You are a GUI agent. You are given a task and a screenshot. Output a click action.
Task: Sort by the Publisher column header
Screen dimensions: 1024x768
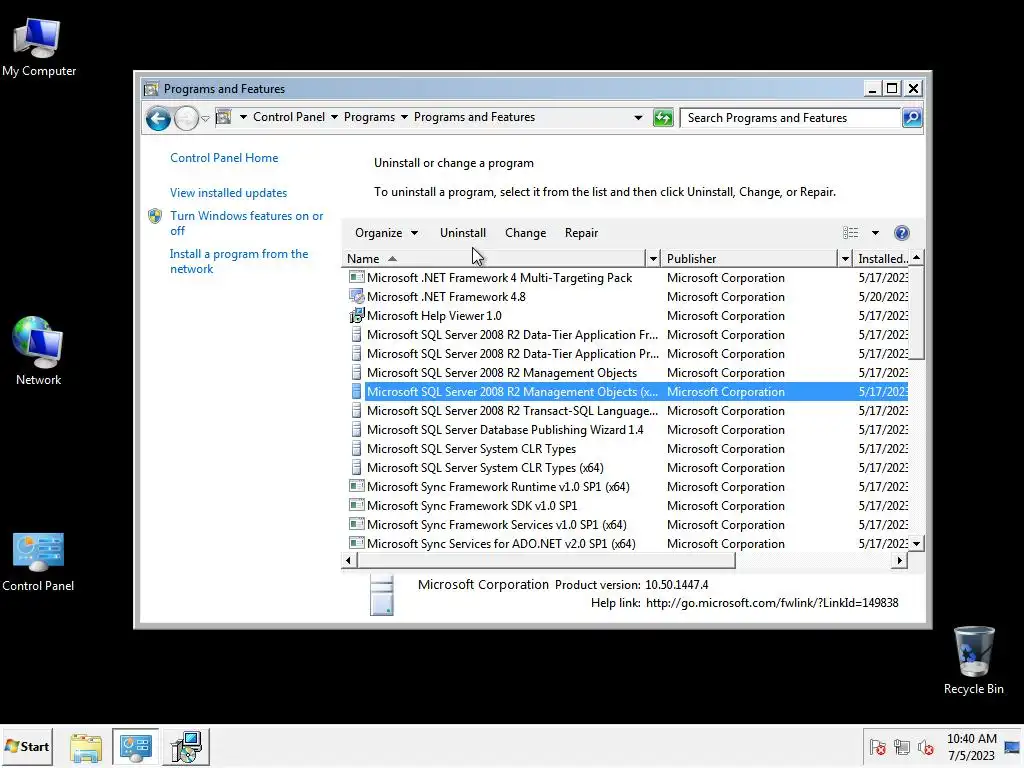[750, 259]
